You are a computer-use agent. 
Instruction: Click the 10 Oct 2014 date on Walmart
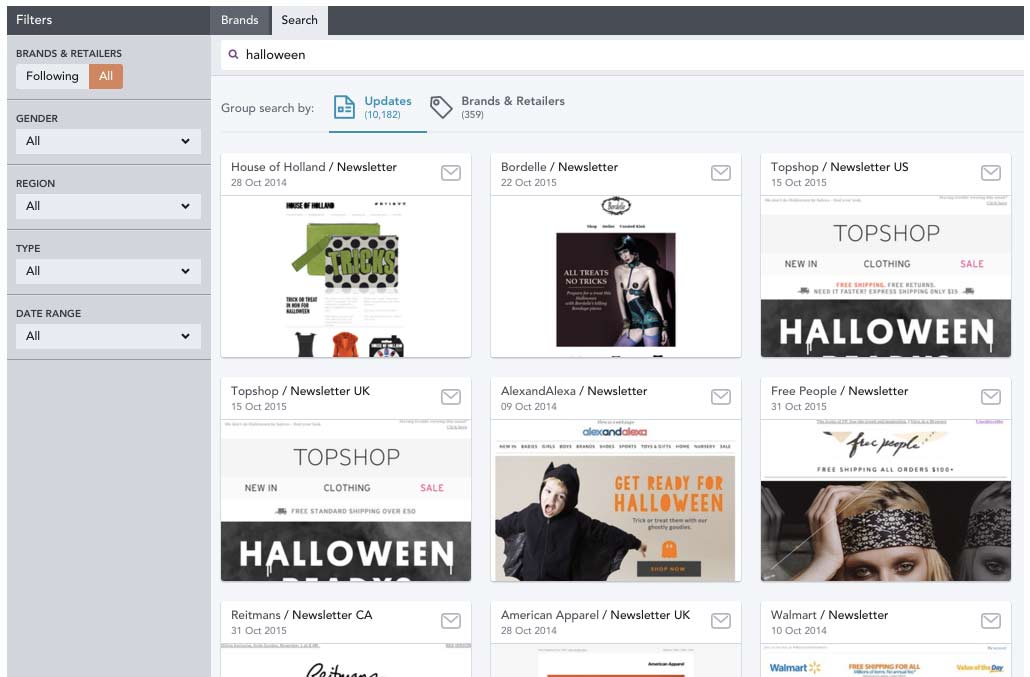799,630
